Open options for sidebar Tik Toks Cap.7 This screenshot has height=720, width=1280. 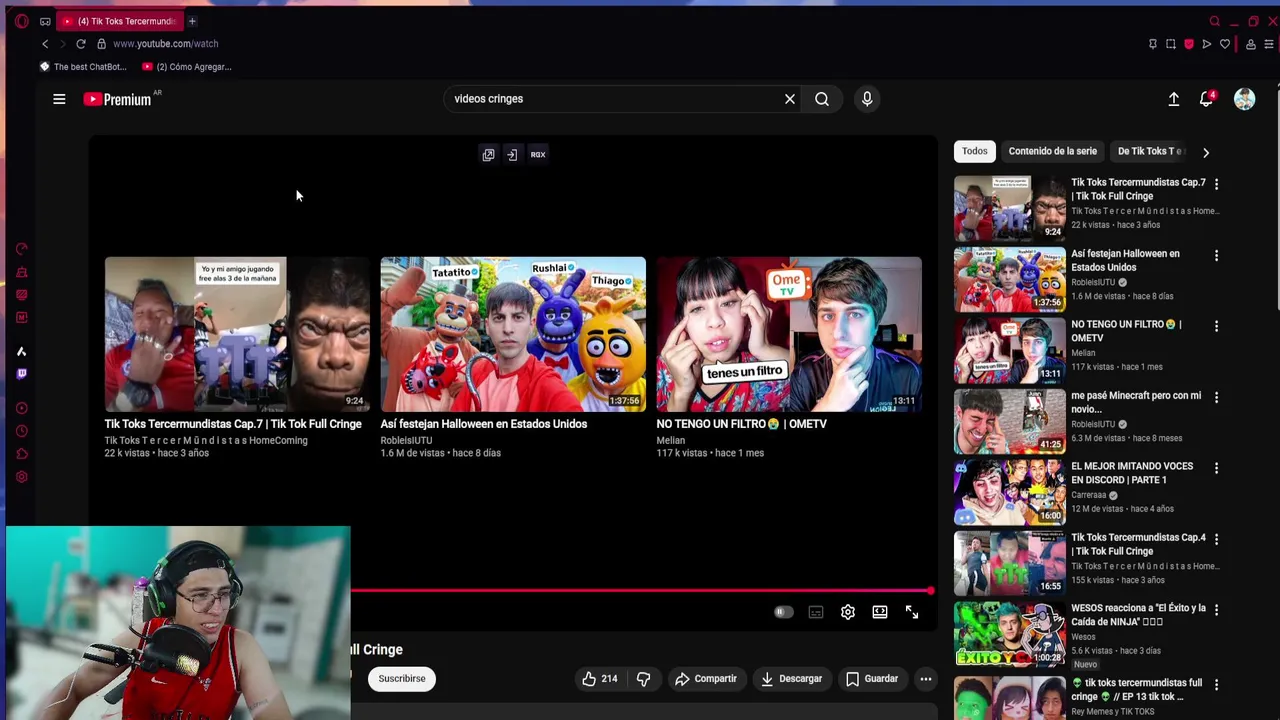(x=1216, y=184)
